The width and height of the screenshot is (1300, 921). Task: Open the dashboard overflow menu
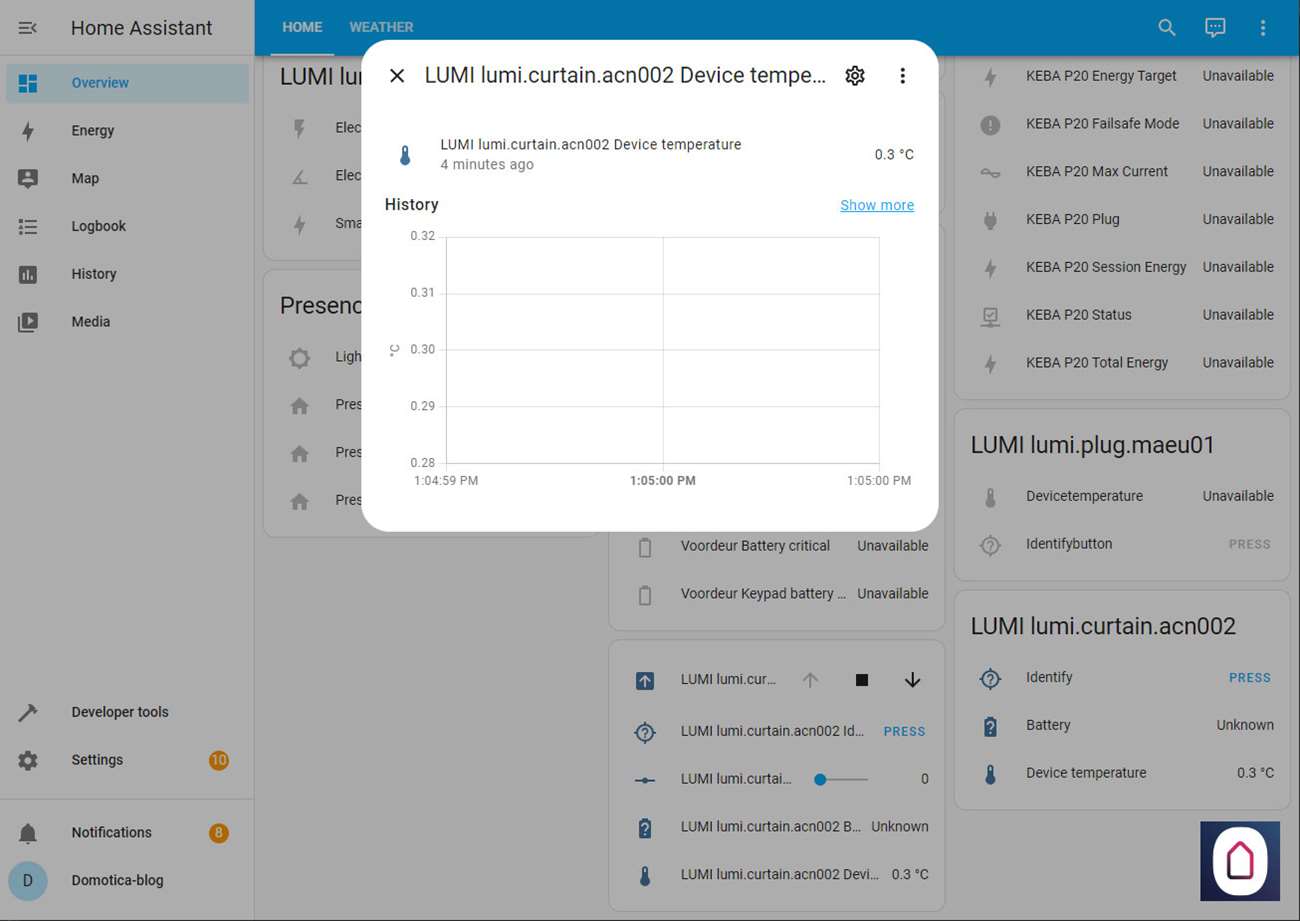coord(1263,28)
